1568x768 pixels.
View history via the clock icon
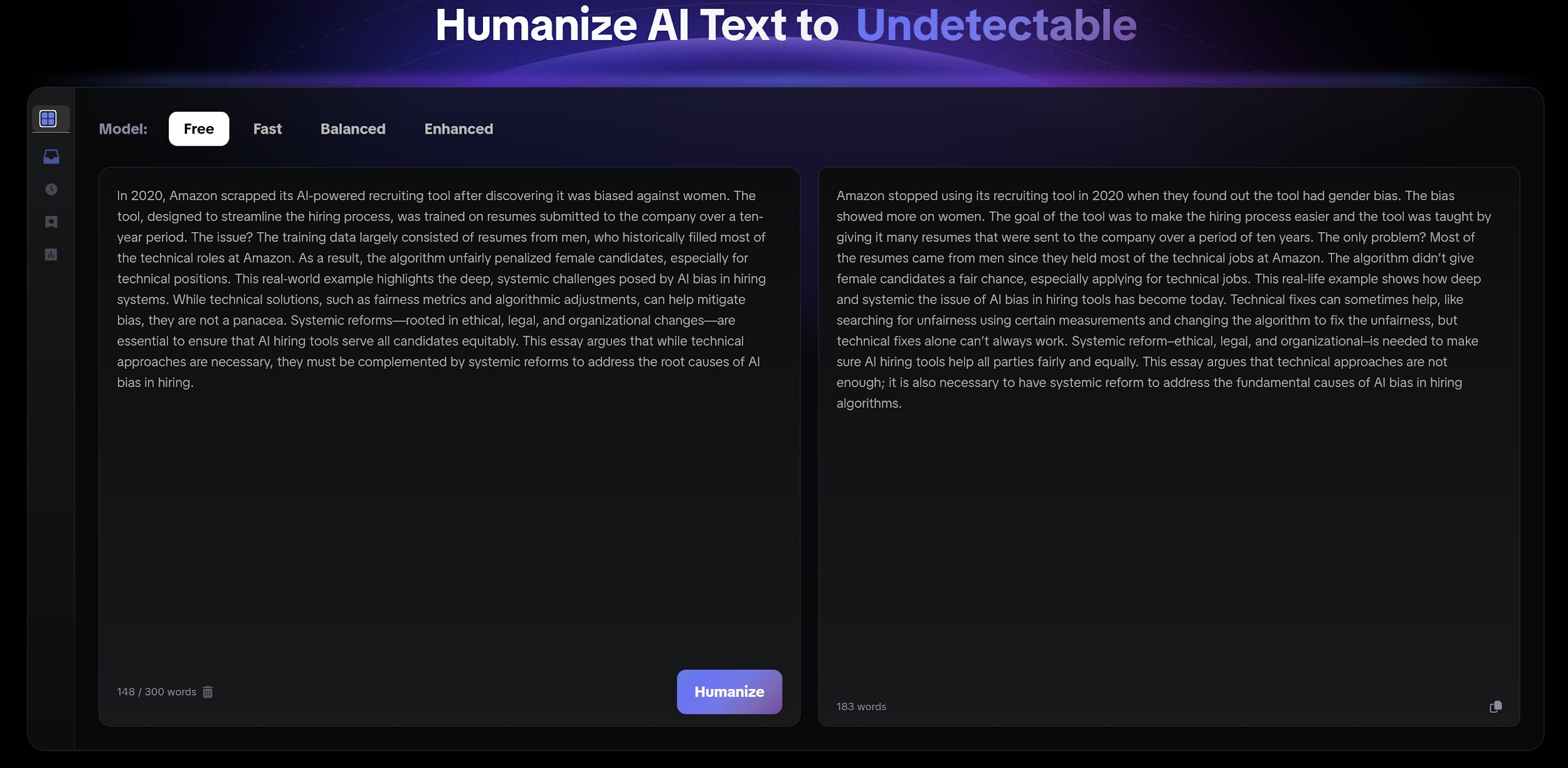50,189
